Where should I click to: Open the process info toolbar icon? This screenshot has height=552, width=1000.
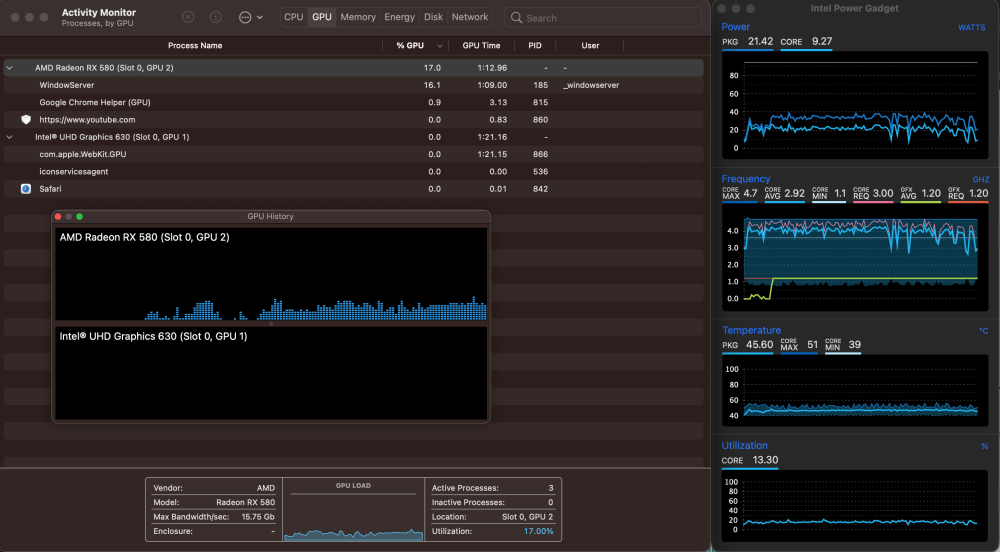click(216, 17)
